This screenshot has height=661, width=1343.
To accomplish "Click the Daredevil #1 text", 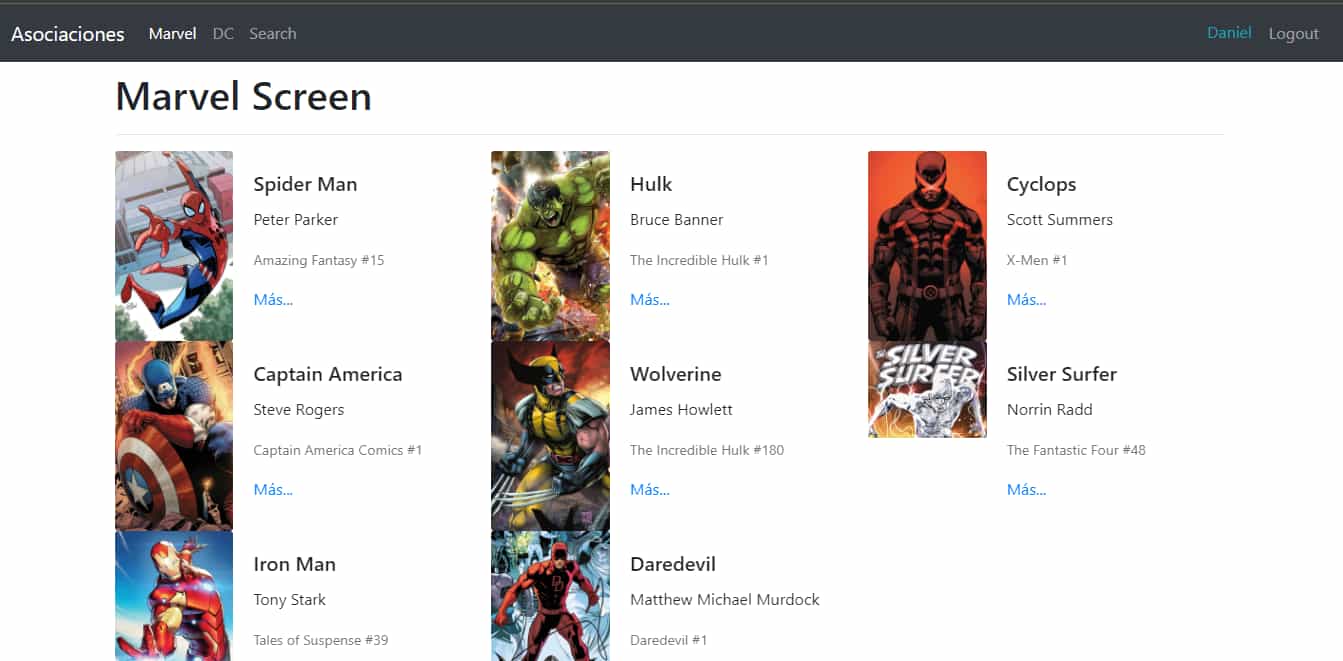I will coord(669,640).
